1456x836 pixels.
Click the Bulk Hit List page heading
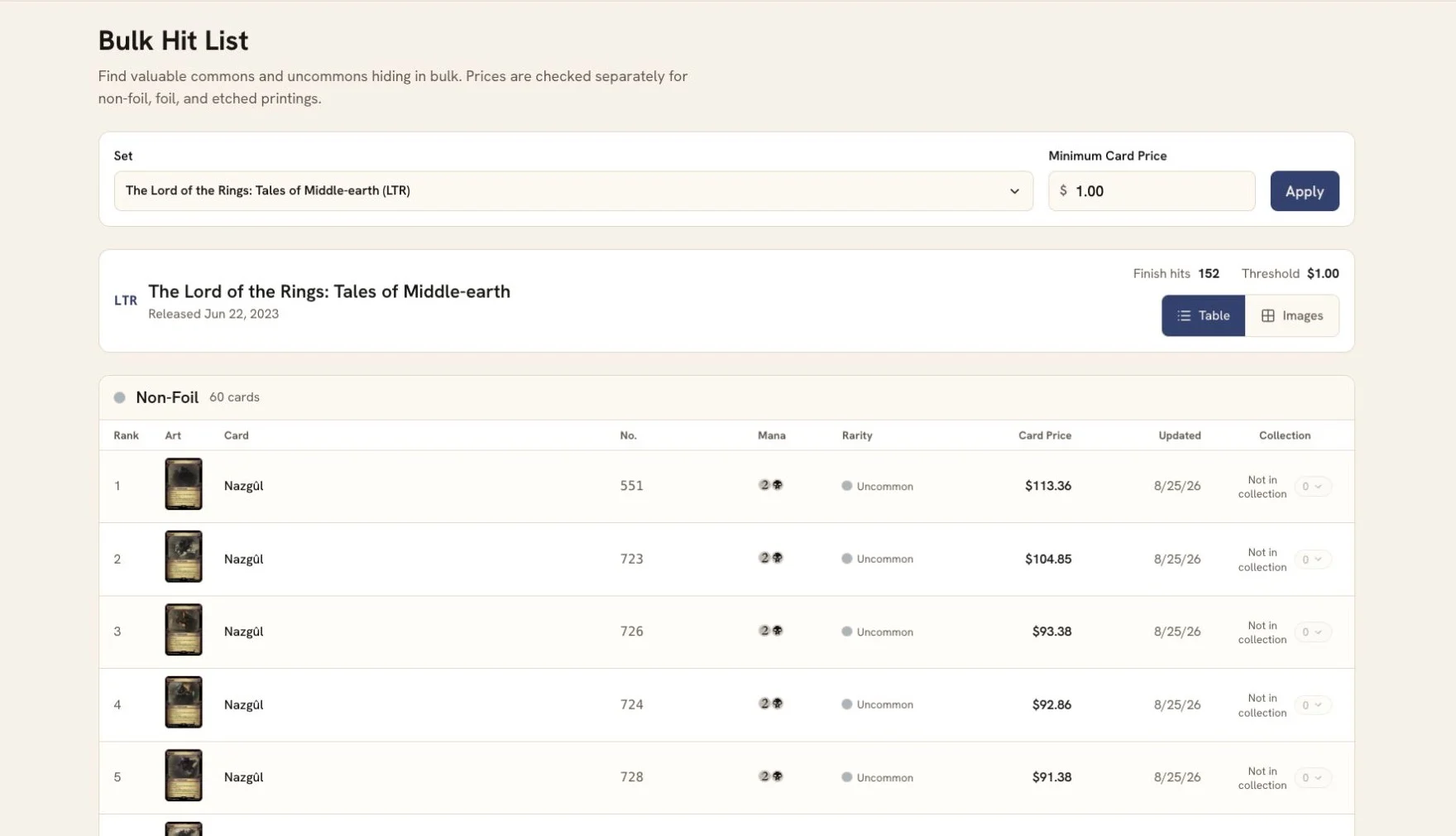point(173,41)
